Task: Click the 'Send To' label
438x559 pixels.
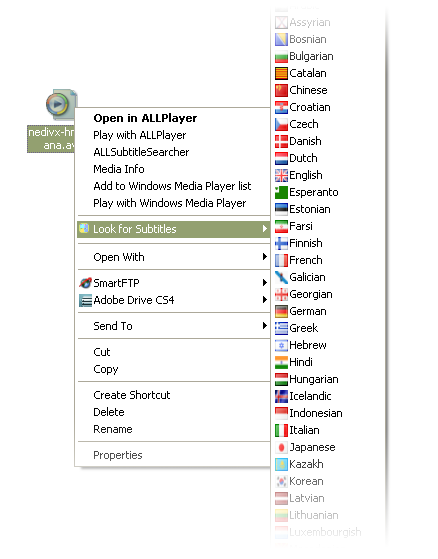Action: [113, 326]
